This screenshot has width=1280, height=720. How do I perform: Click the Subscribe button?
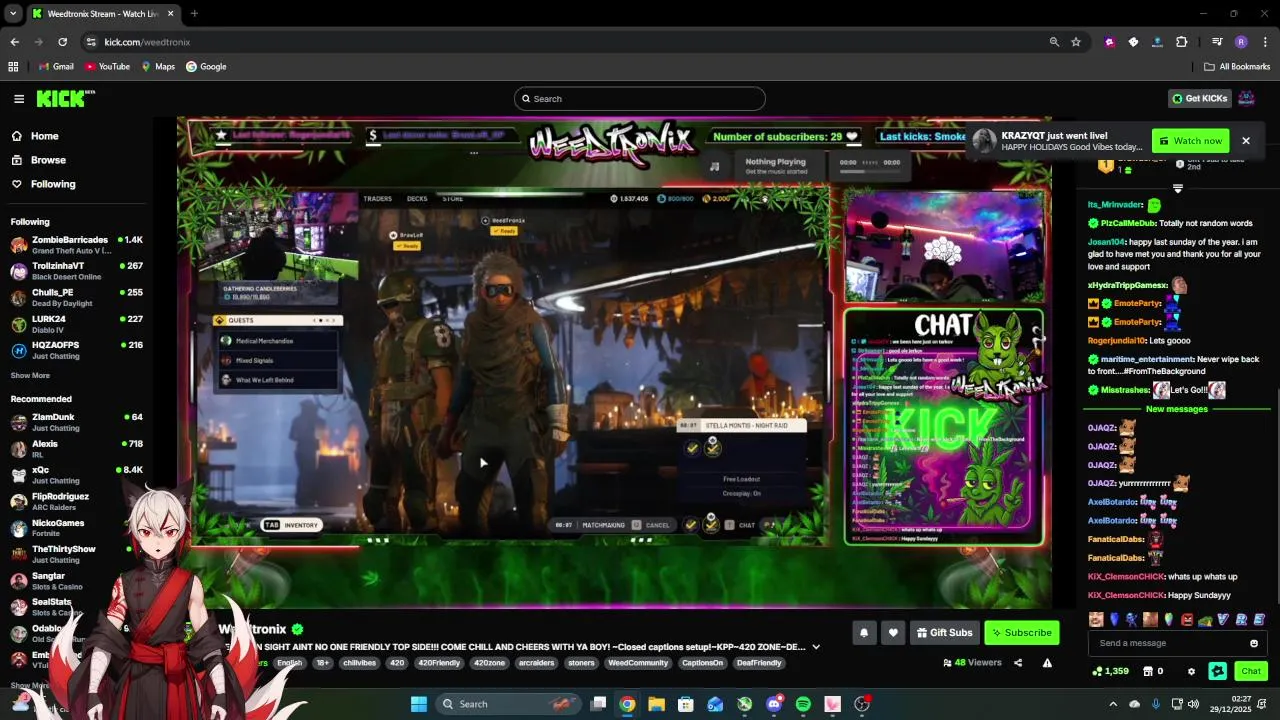click(x=1021, y=632)
